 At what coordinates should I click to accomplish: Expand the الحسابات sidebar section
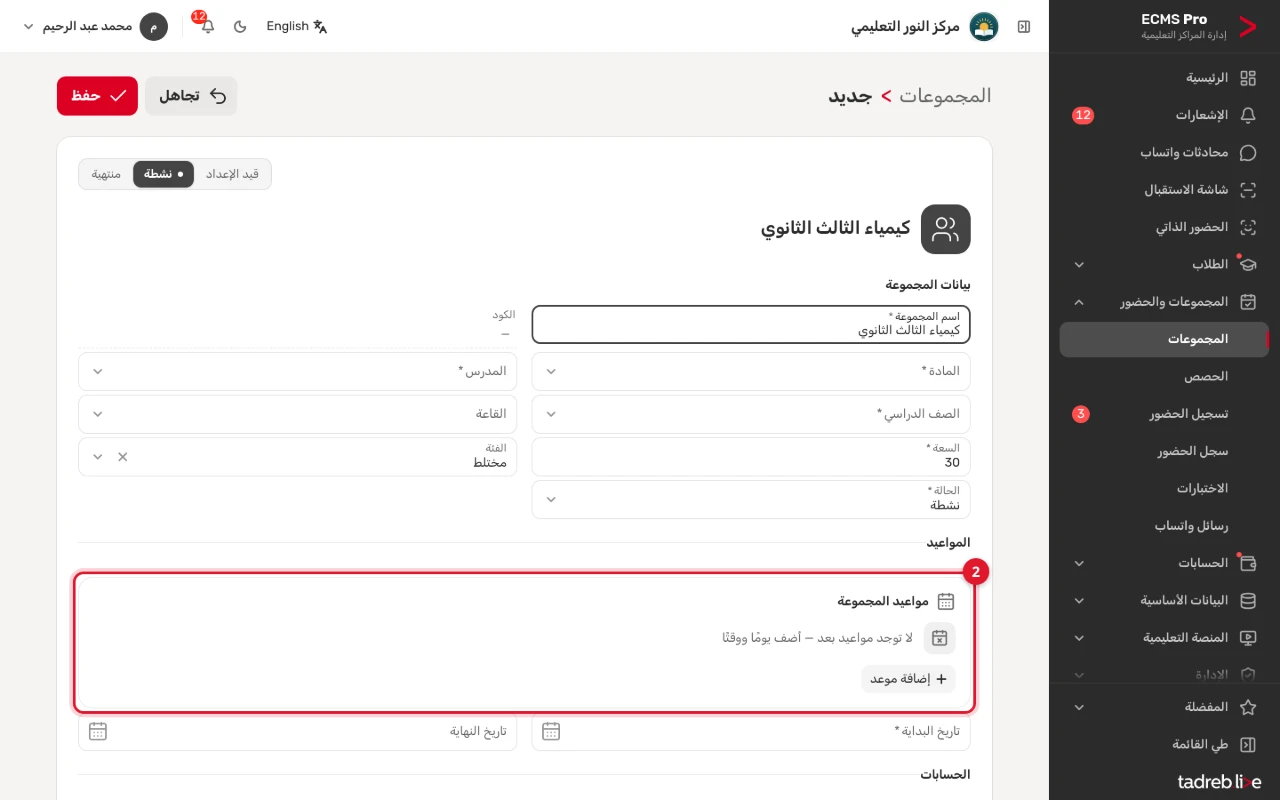coord(1164,563)
